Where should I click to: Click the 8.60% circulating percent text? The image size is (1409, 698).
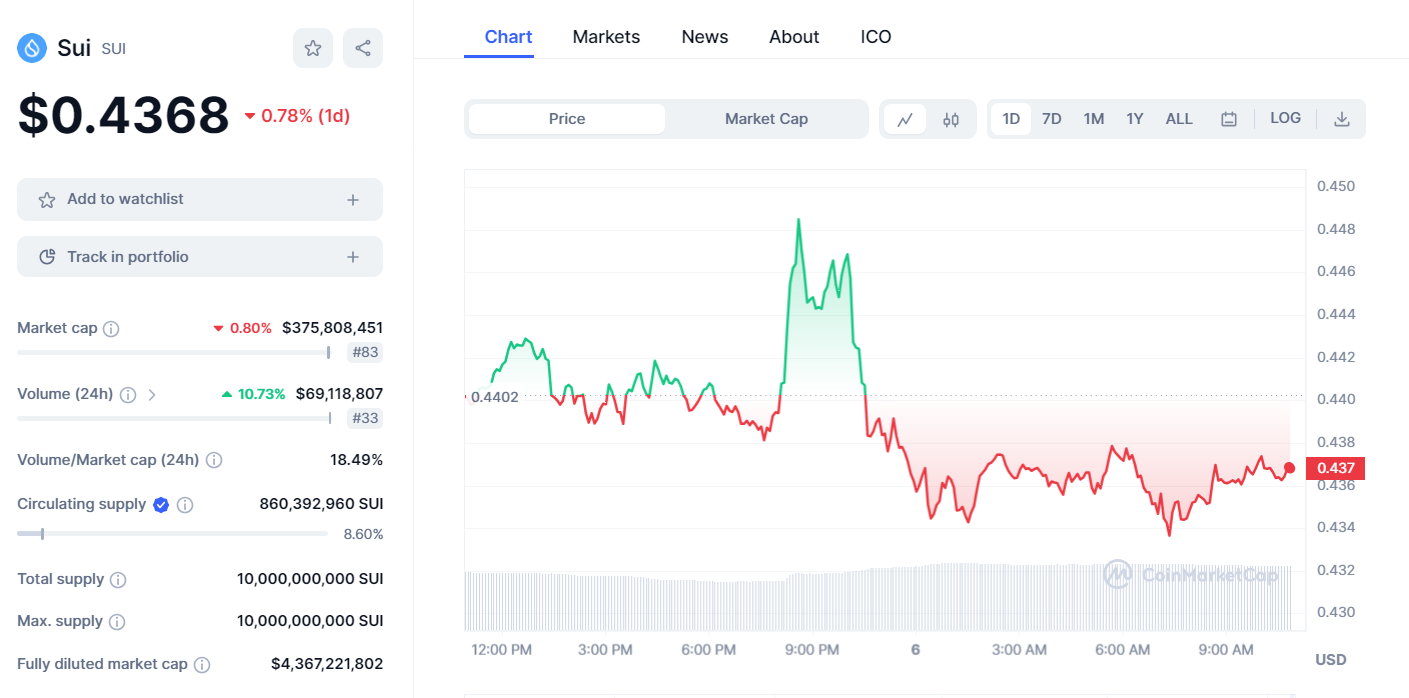[x=363, y=534]
